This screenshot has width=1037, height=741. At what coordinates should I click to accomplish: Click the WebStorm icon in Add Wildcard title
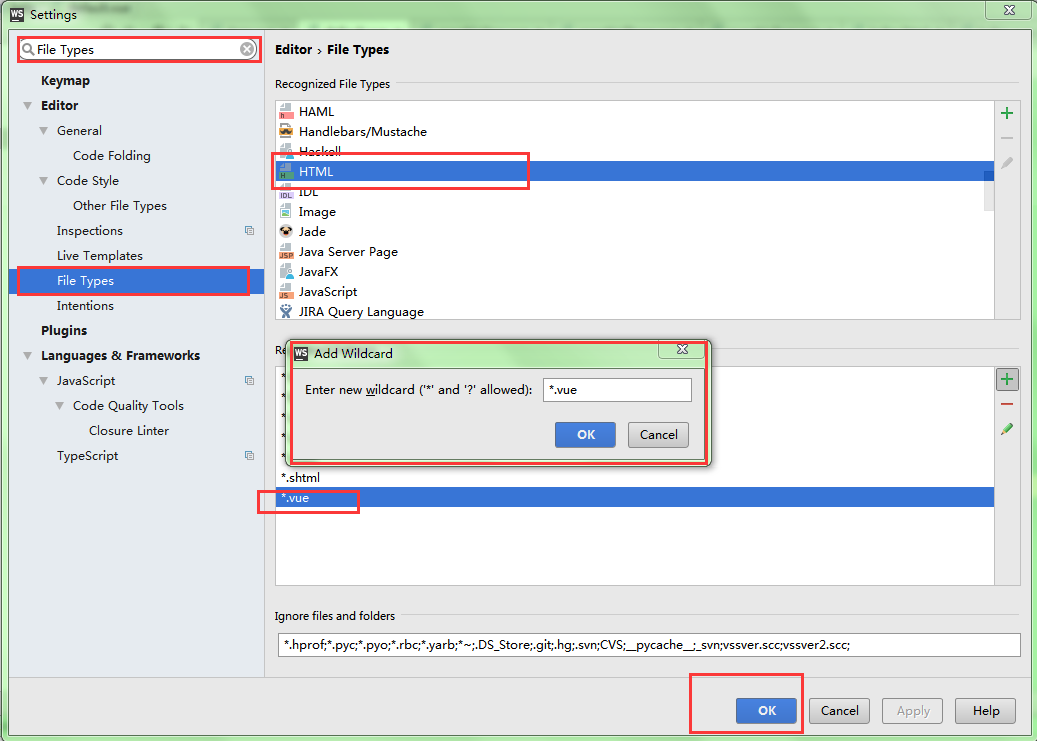[x=301, y=353]
